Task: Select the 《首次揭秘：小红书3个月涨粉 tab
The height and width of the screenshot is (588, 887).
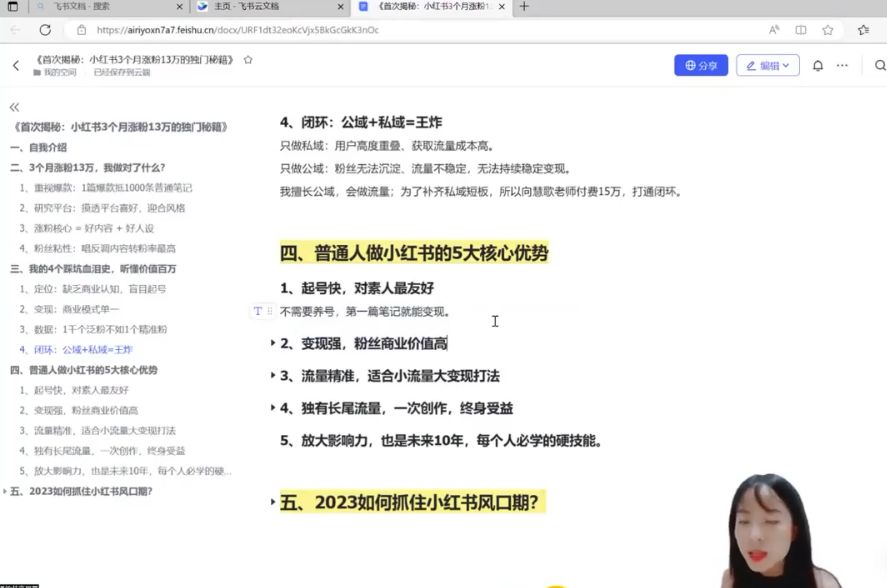Action: (x=432, y=6)
